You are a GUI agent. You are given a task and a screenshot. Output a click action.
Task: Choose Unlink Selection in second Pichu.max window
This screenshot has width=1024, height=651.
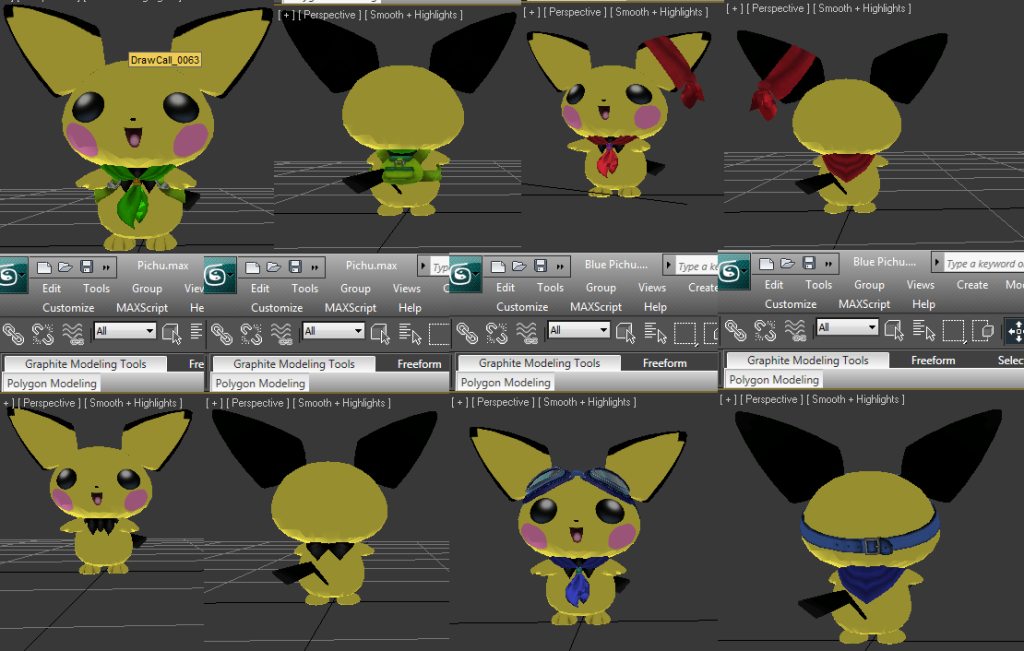251,334
